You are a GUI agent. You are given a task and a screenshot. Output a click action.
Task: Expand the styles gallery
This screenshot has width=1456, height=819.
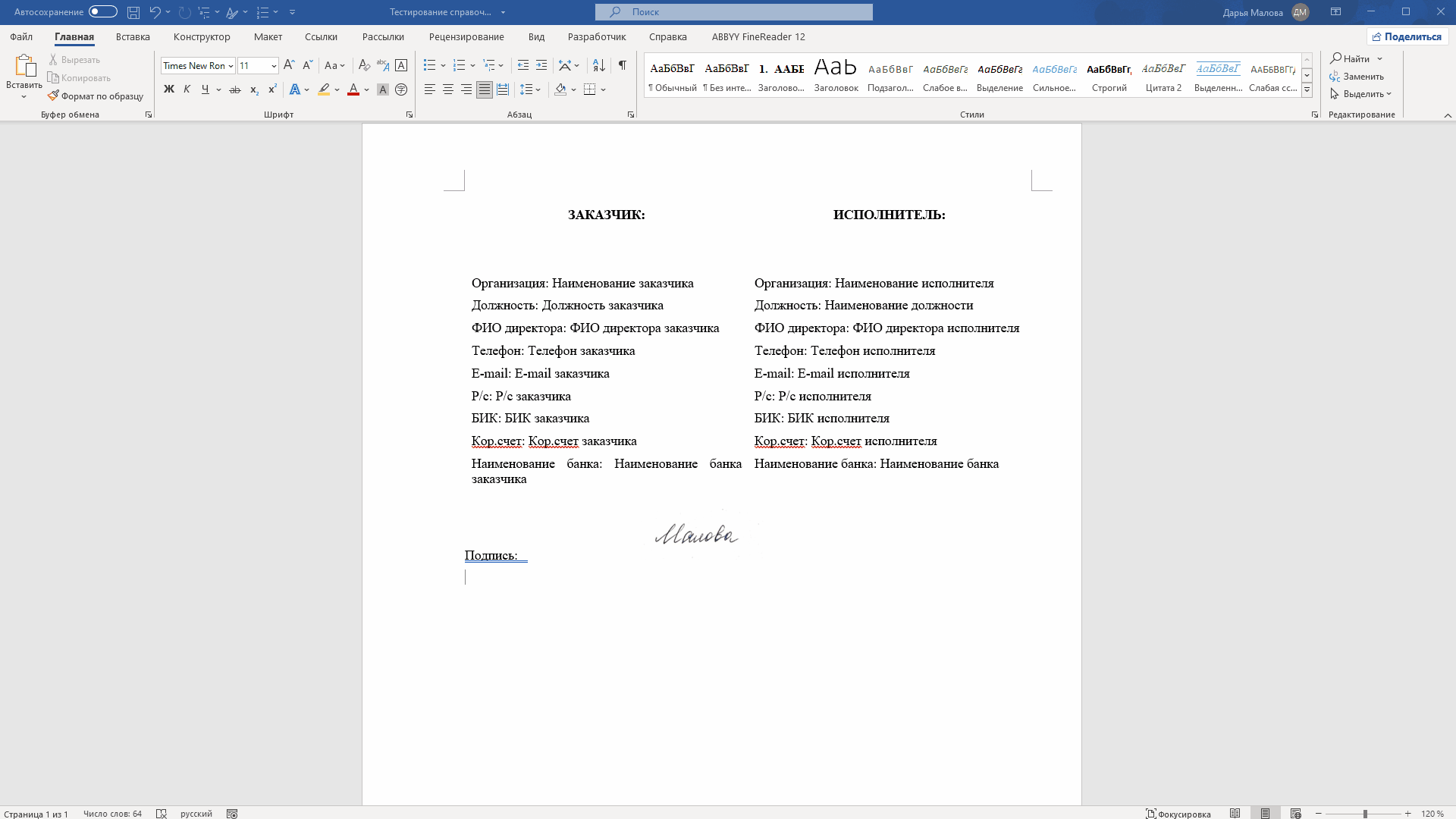click(1307, 90)
